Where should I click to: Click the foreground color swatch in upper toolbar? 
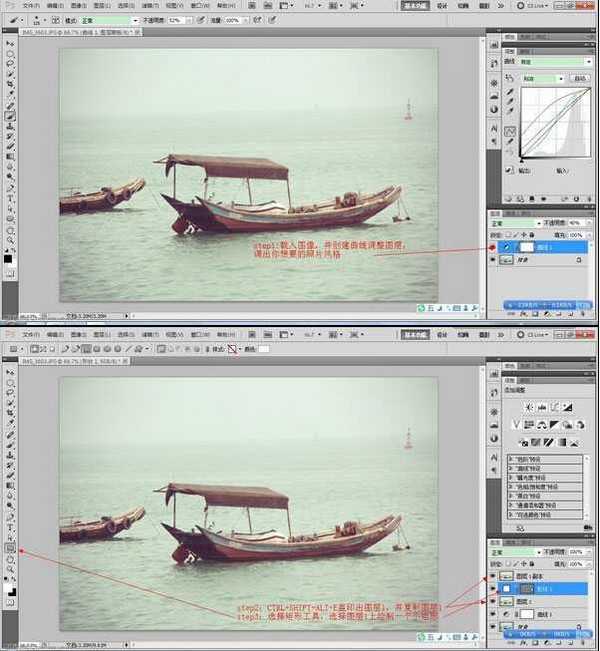coord(8,258)
